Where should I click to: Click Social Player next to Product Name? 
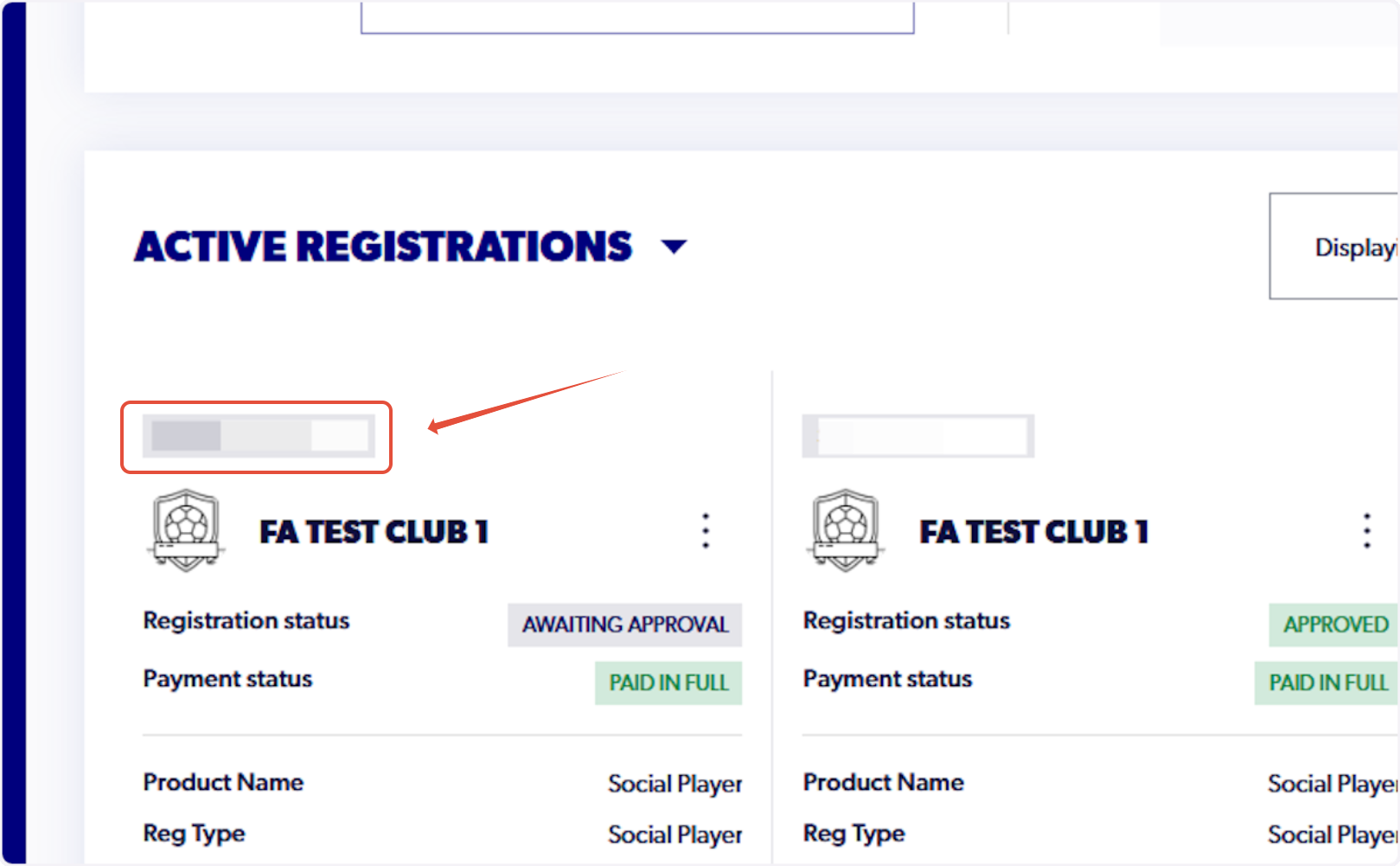point(674,784)
